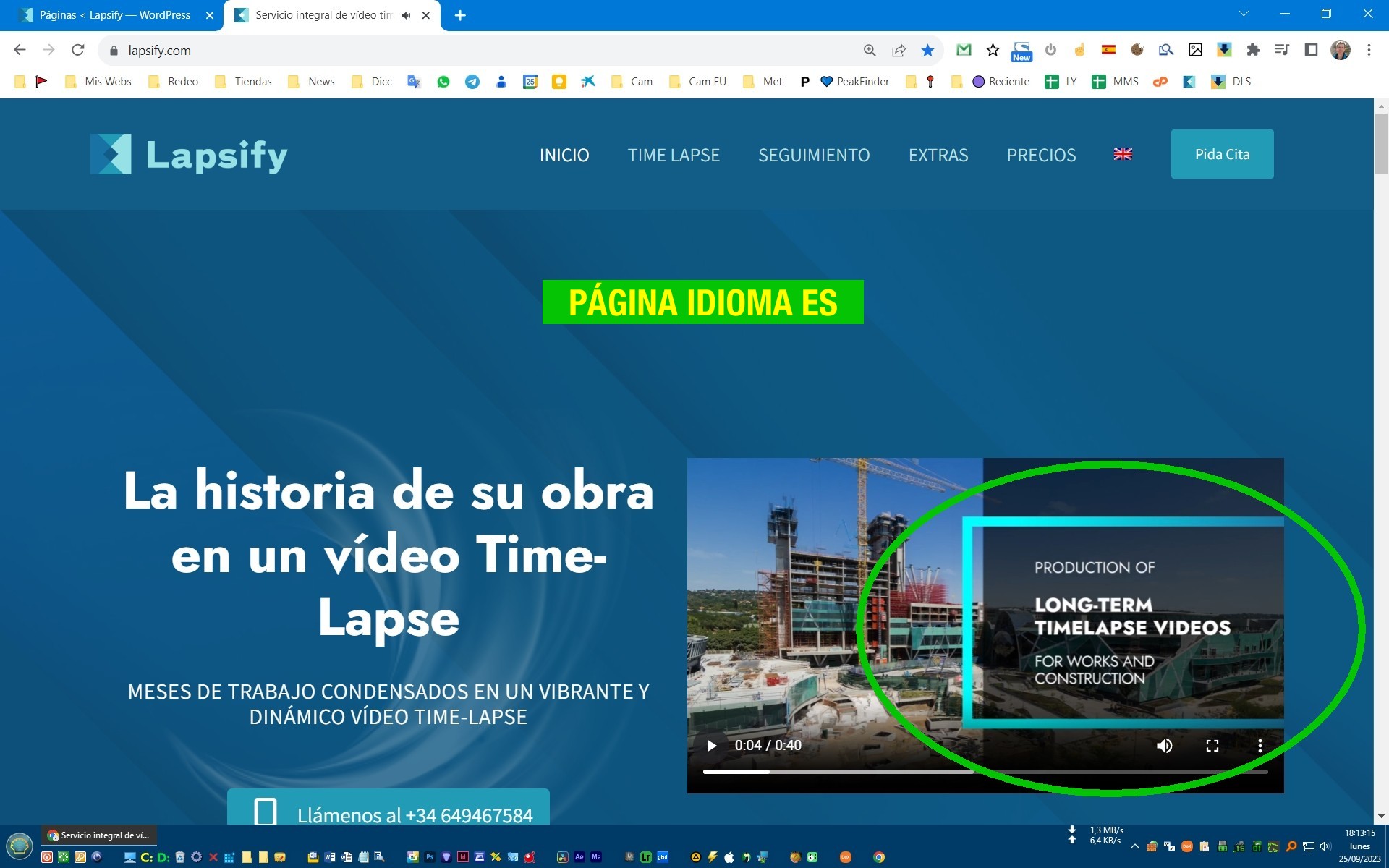This screenshot has width=1389, height=868.
Task: Toggle Chrome side panel
Action: 1311,50
